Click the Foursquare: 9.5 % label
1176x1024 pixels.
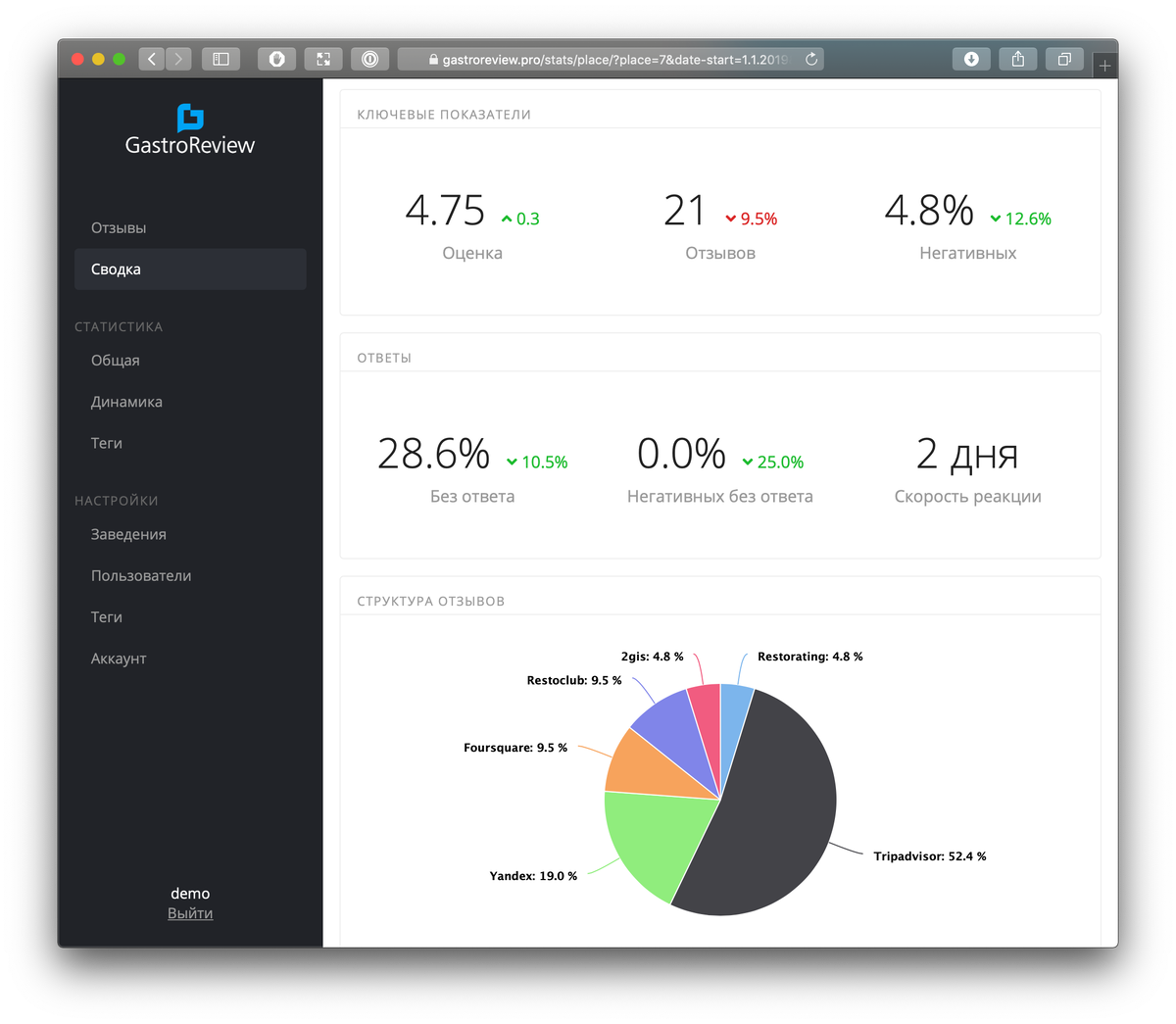pyautogui.click(x=515, y=748)
